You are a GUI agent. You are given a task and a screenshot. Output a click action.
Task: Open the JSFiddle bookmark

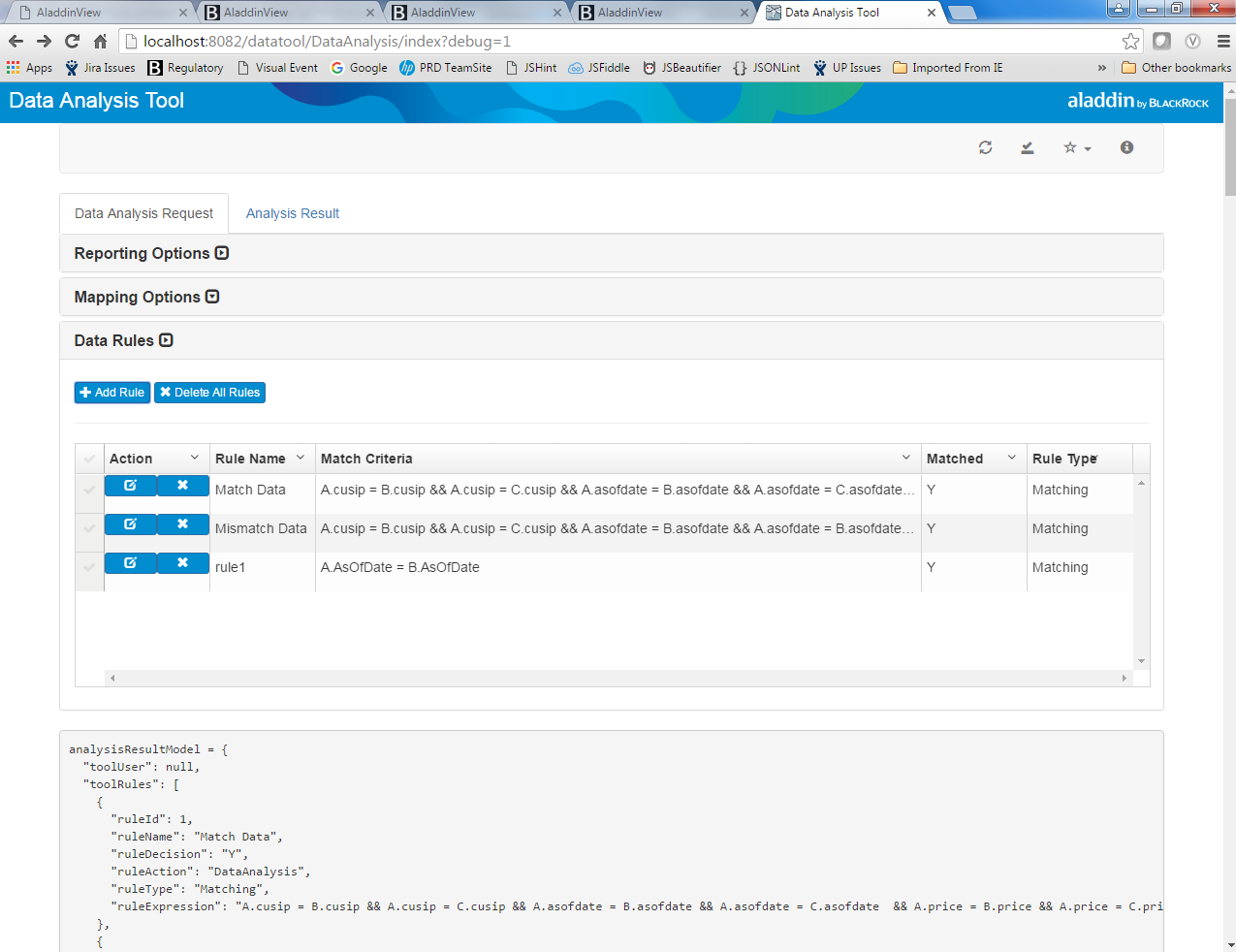[x=599, y=68]
